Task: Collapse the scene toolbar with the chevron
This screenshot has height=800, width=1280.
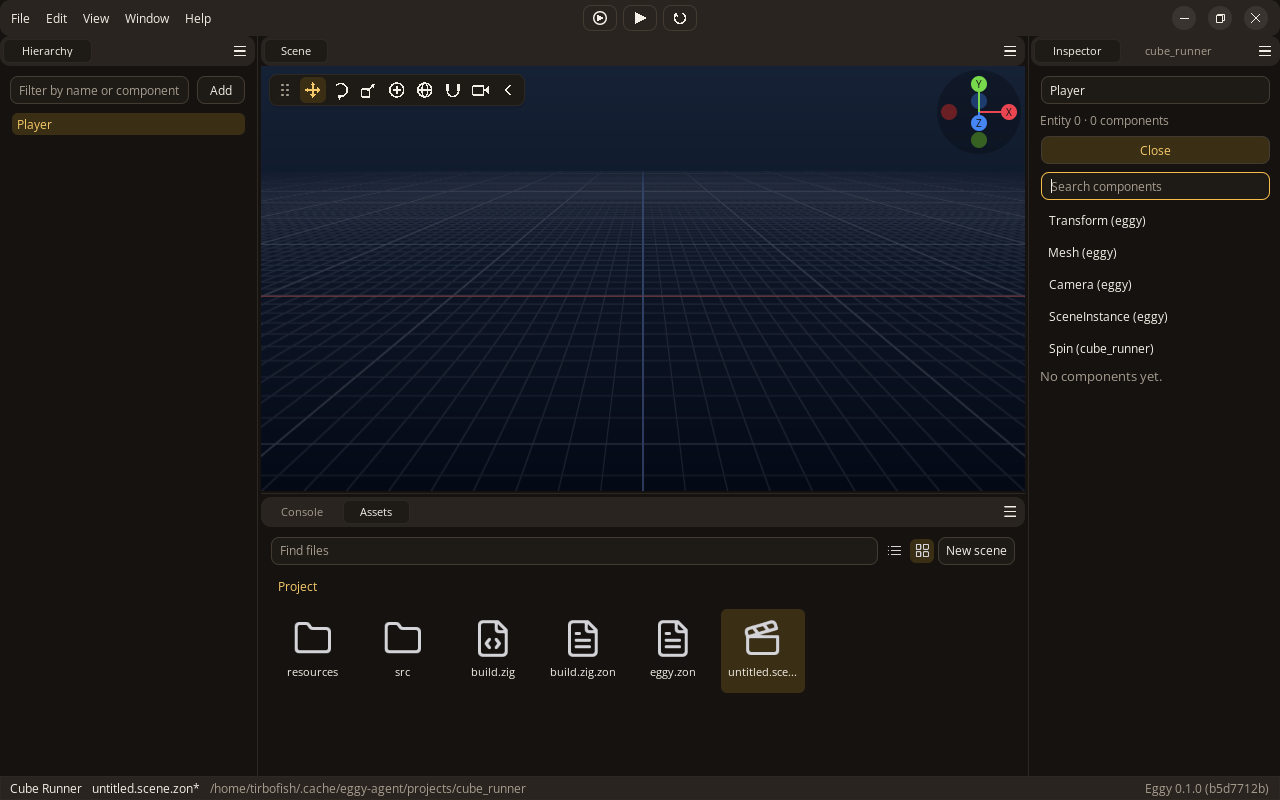Action: 508,90
